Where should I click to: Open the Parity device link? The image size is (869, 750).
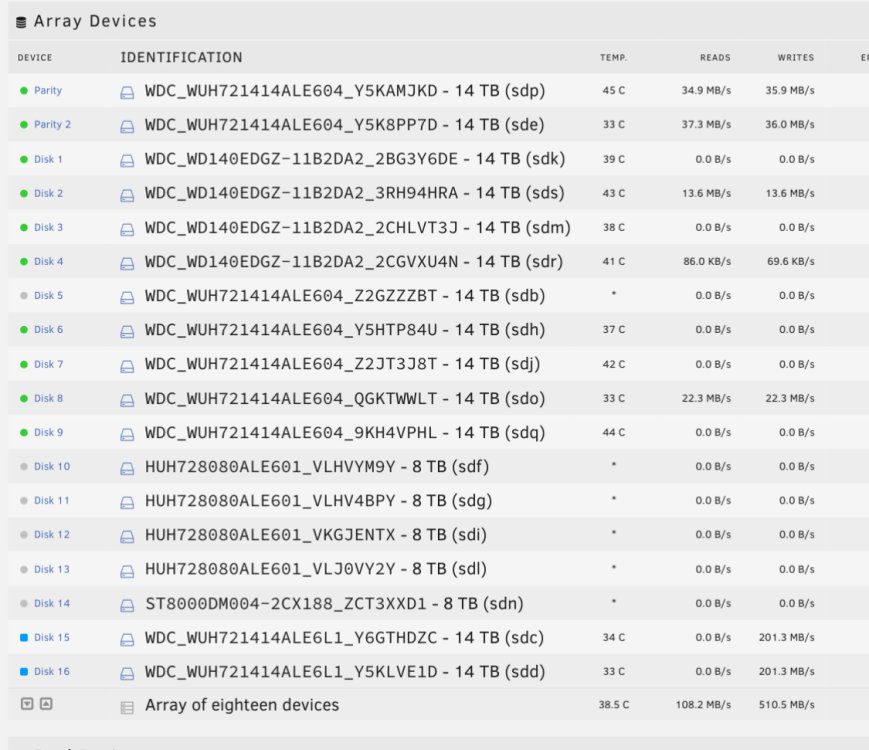tap(48, 90)
